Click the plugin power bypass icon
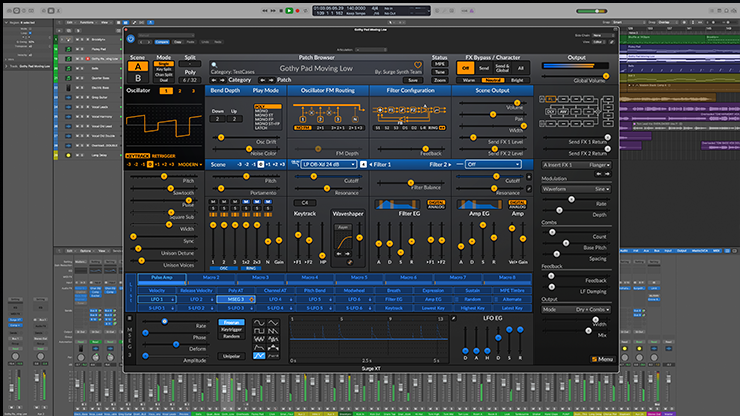 131,39
